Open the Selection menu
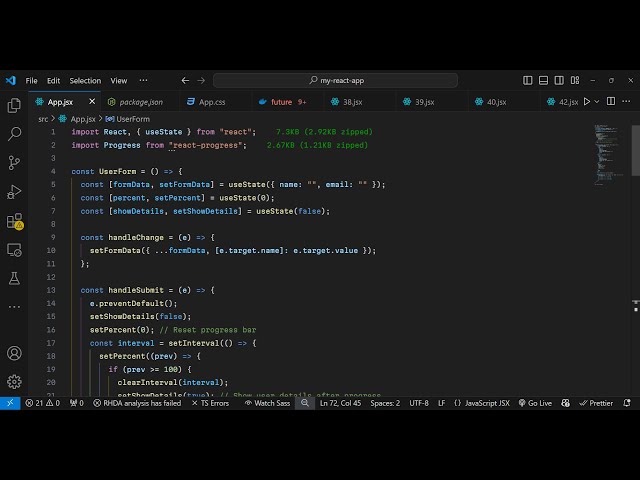 click(85, 80)
